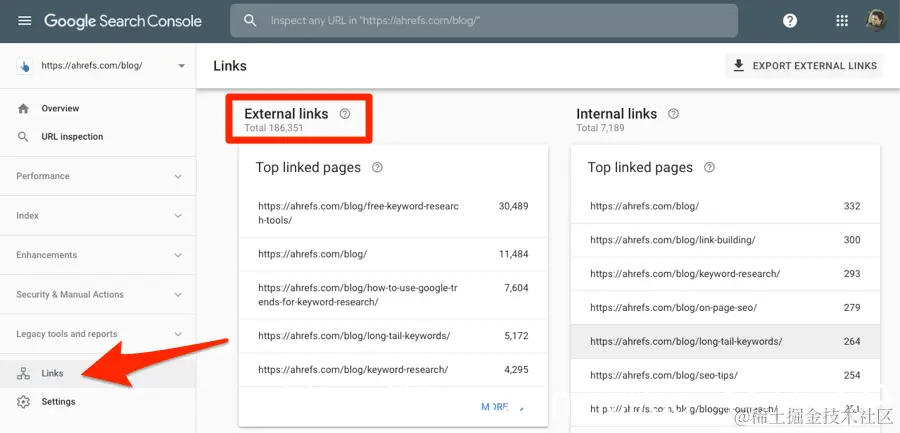Click the Settings gear icon
Image resolution: width=900 pixels, height=433 pixels.
click(x=23, y=401)
